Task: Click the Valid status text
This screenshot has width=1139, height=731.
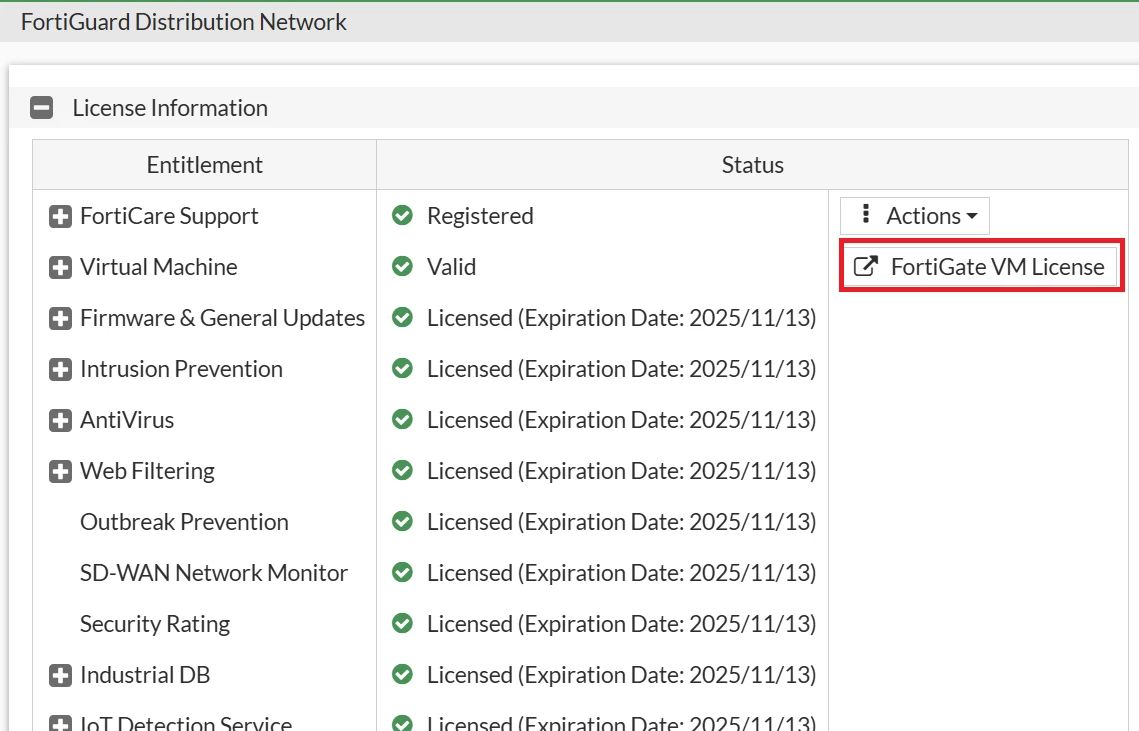Action: [452, 267]
